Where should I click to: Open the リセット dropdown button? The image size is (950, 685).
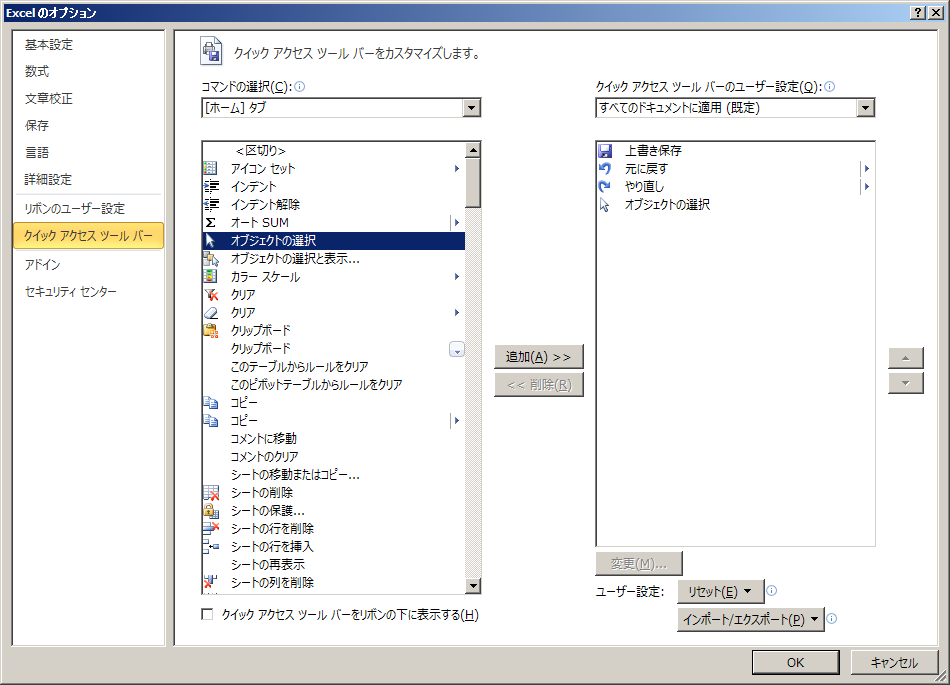[720, 591]
